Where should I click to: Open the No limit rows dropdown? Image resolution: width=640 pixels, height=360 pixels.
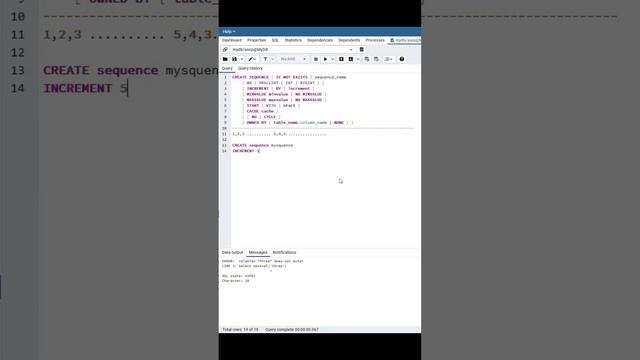293,59
